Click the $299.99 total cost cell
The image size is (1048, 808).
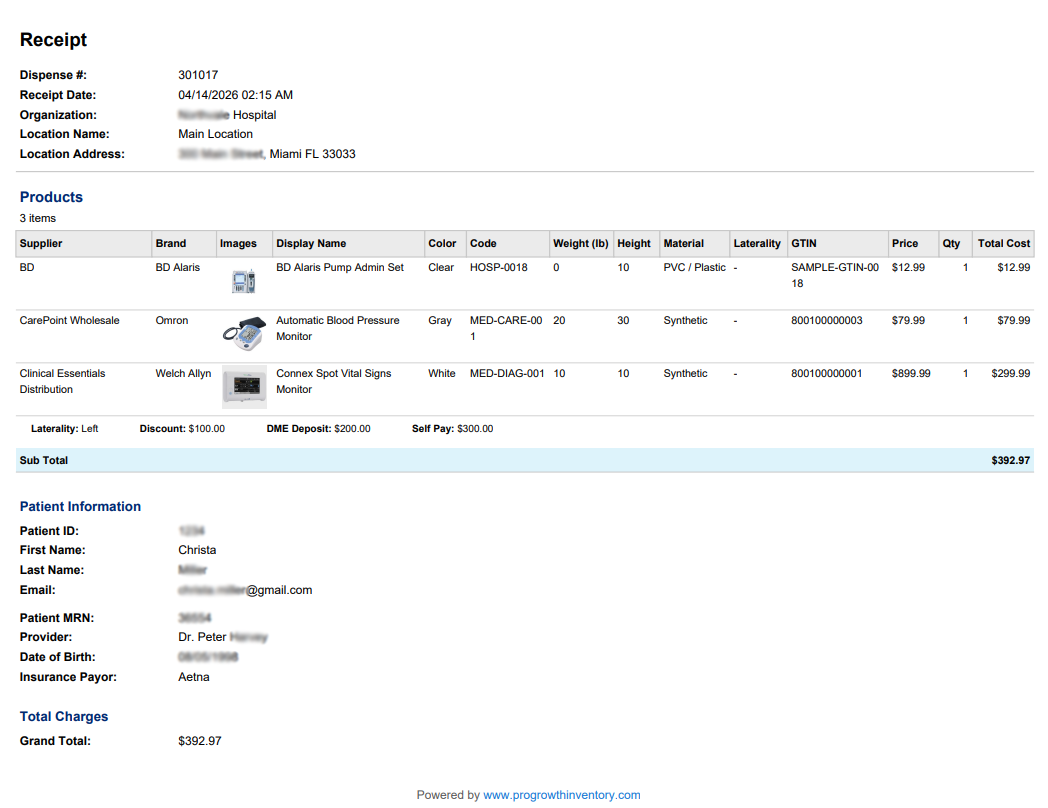pyautogui.click(x=1011, y=373)
